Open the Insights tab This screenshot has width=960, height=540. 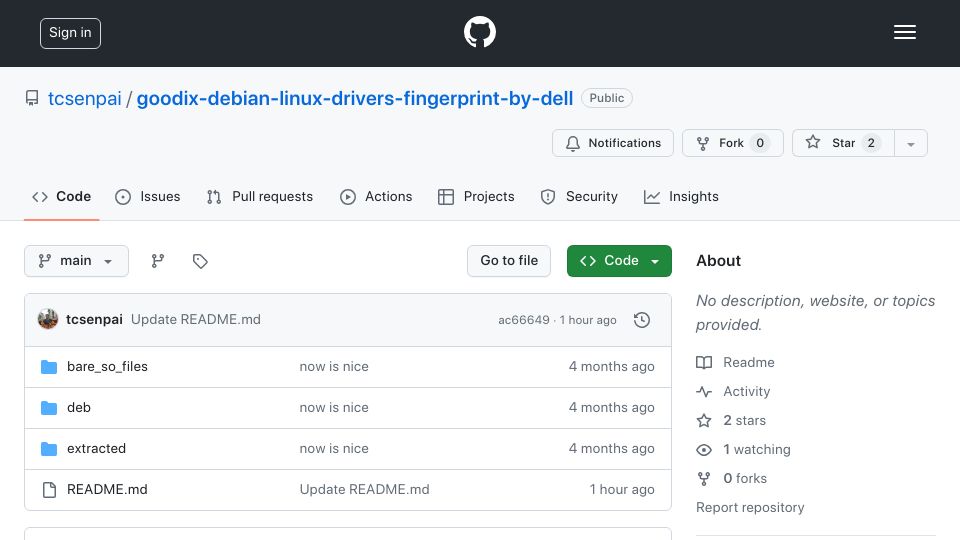681,197
